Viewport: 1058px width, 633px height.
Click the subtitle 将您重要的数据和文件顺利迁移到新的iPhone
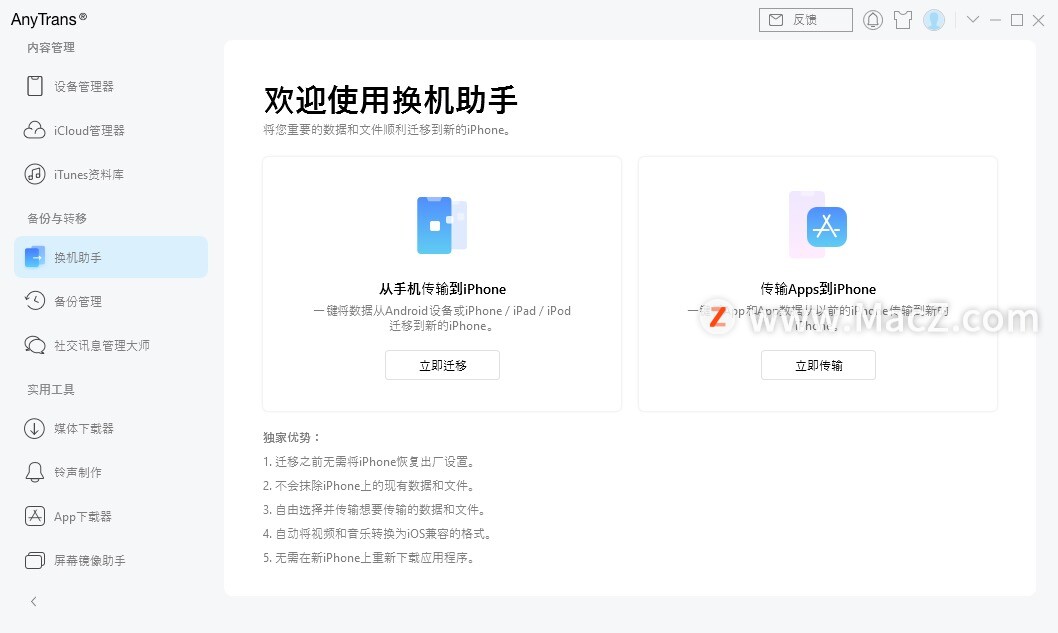coord(387,130)
